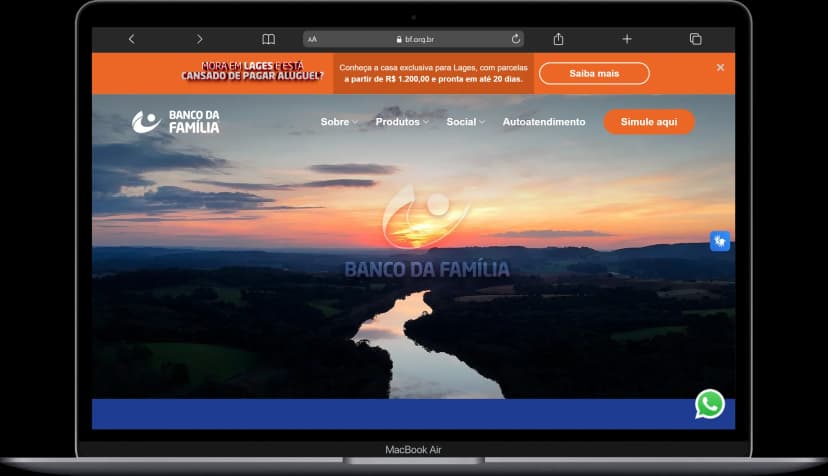Click the AA reader text-size icon
This screenshot has width=828, height=476.
312,39
